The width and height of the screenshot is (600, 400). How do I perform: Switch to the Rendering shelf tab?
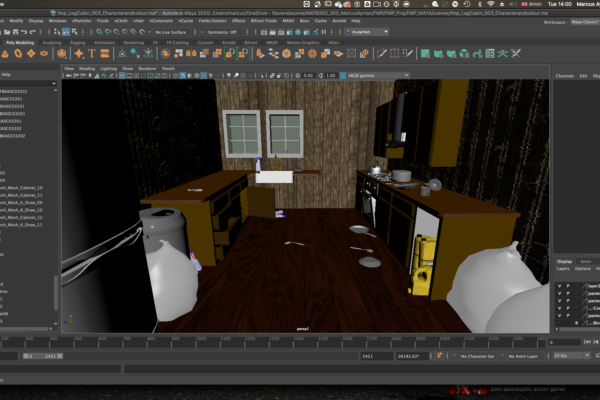134,42
